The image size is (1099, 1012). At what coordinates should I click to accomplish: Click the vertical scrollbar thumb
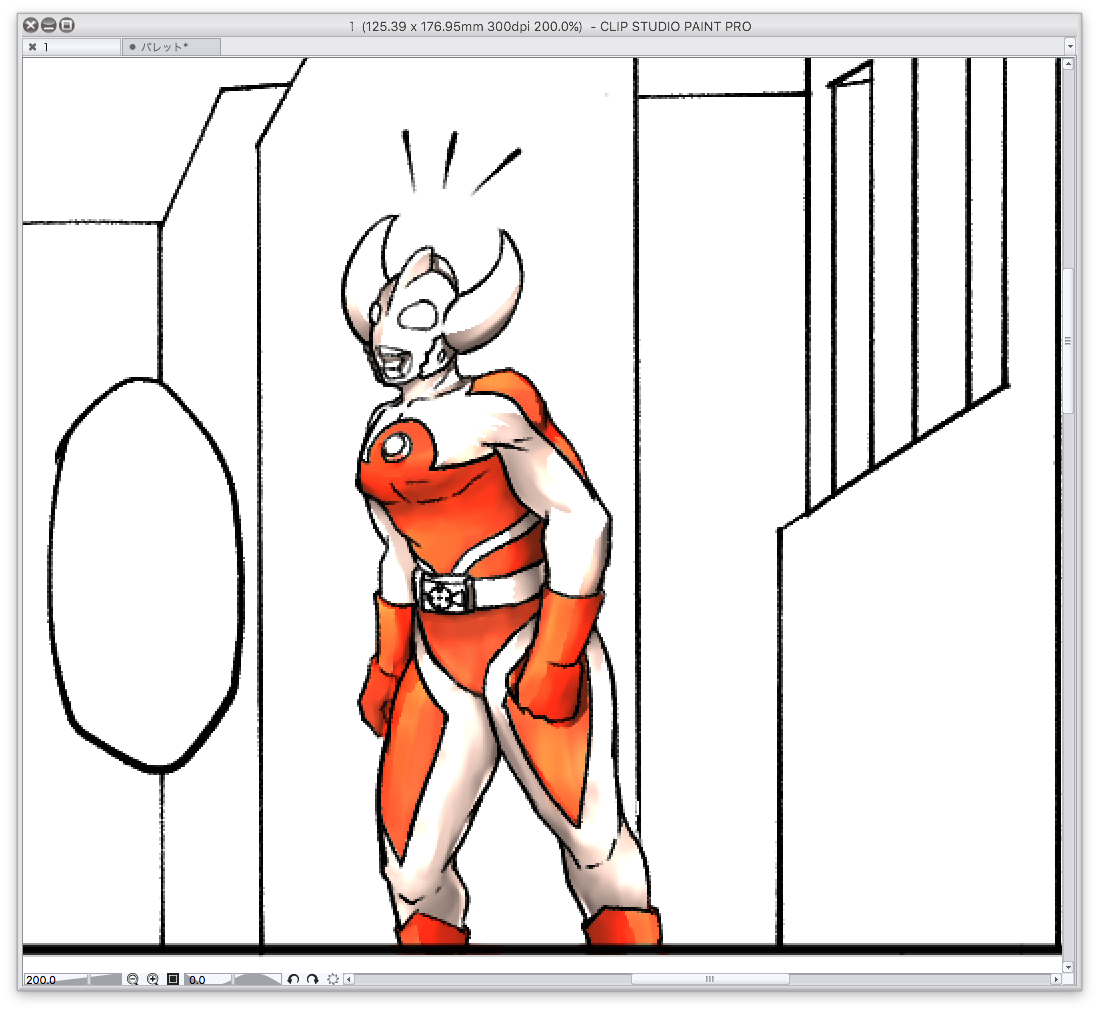click(x=1068, y=341)
